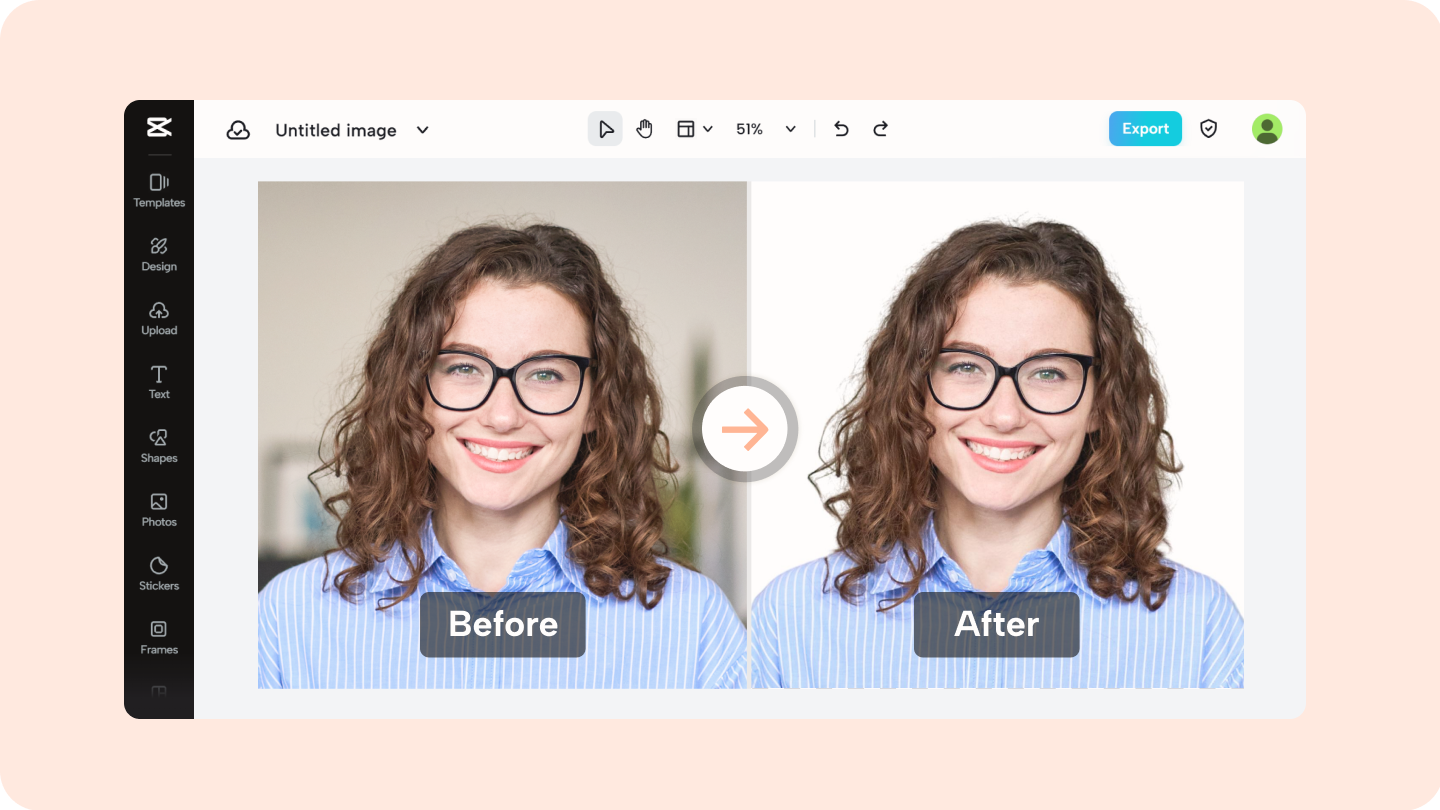Image resolution: width=1440 pixels, height=810 pixels.
Task: Select the Hand pan tool
Action: pos(644,128)
